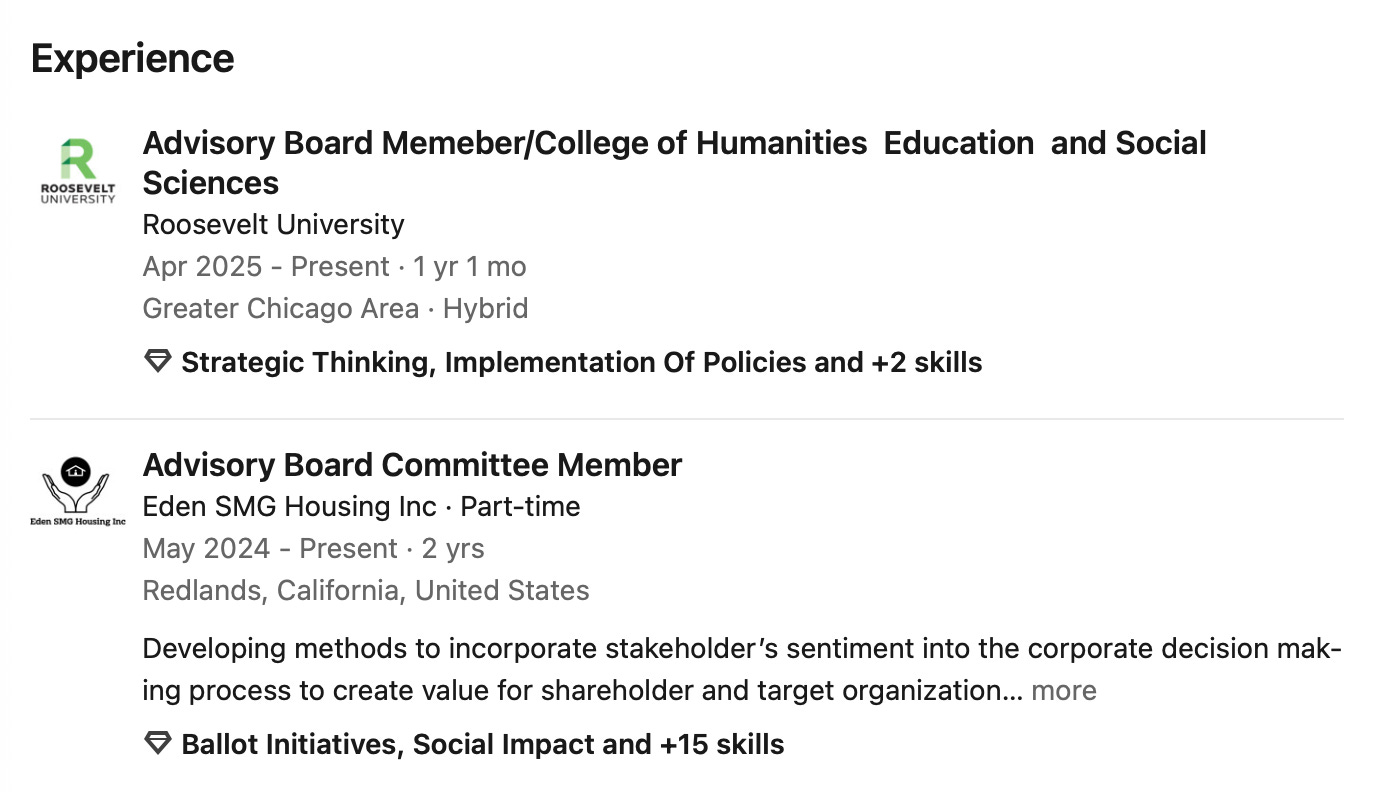Open Strategic Thinking and +2 skills link
This screenshot has height=792, width=1376.
coord(581,362)
